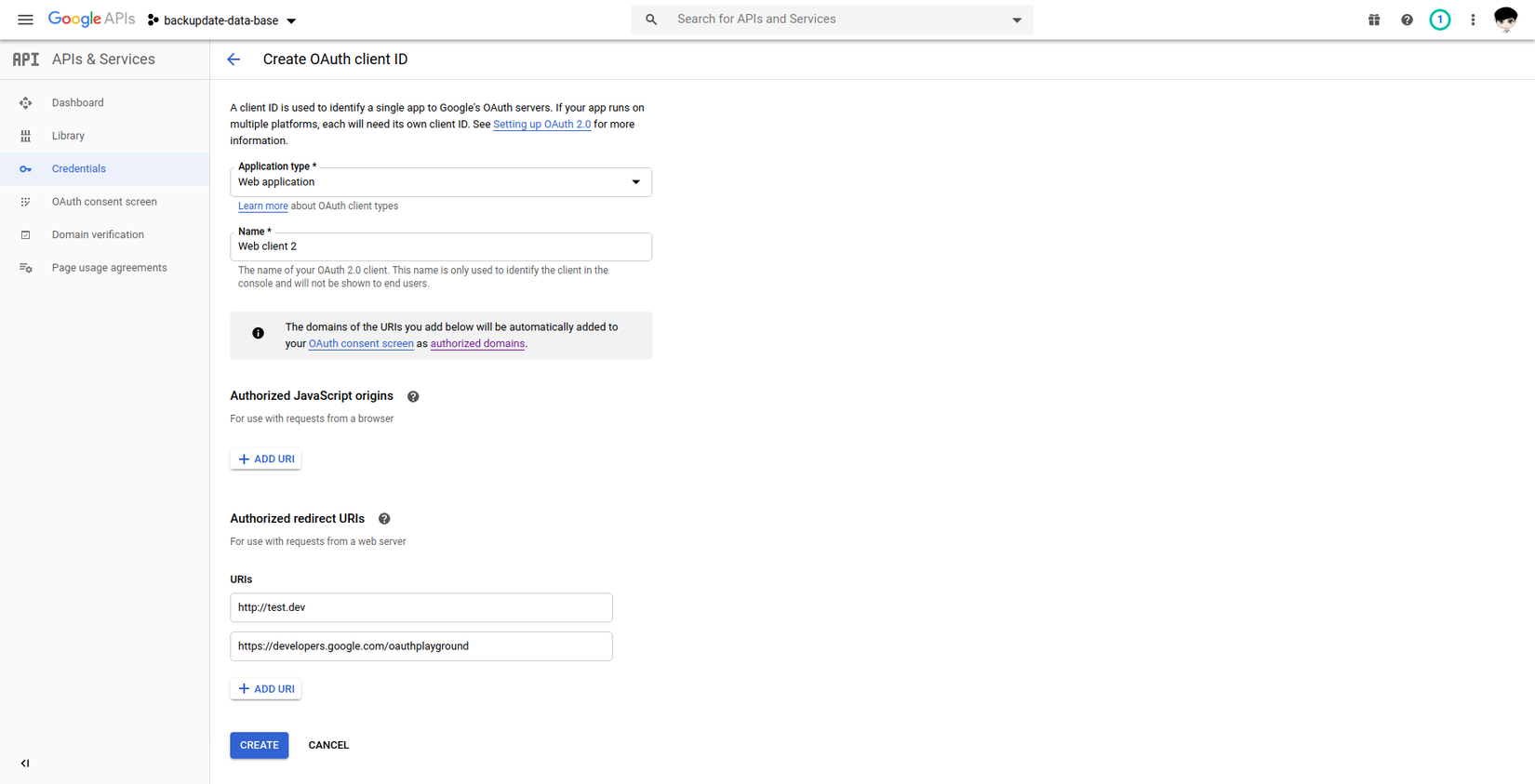Open the gift icon in top bar
The image size is (1535, 784).
coord(1374,20)
